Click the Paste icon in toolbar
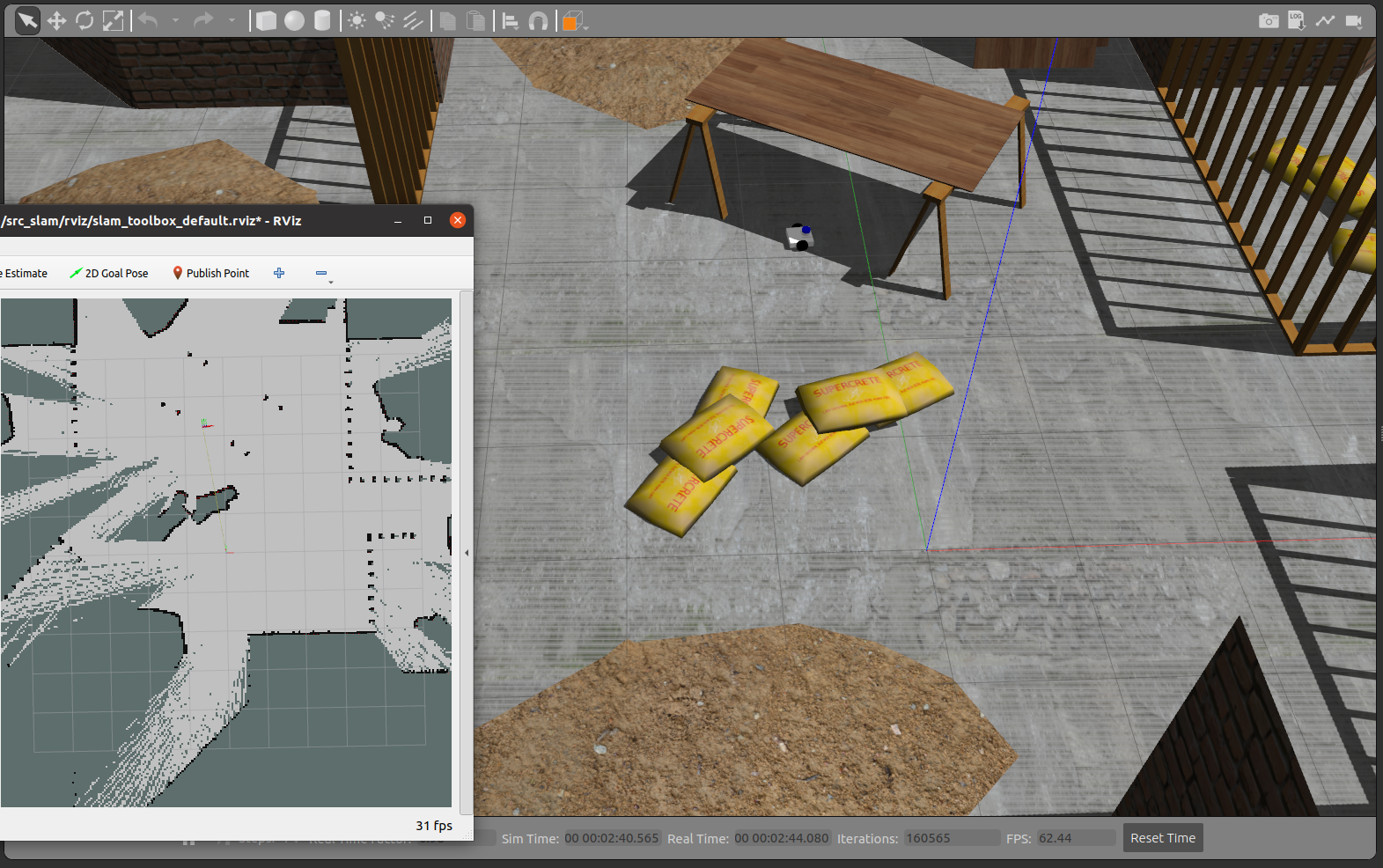The width and height of the screenshot is (1383, 868). point(475,20)
